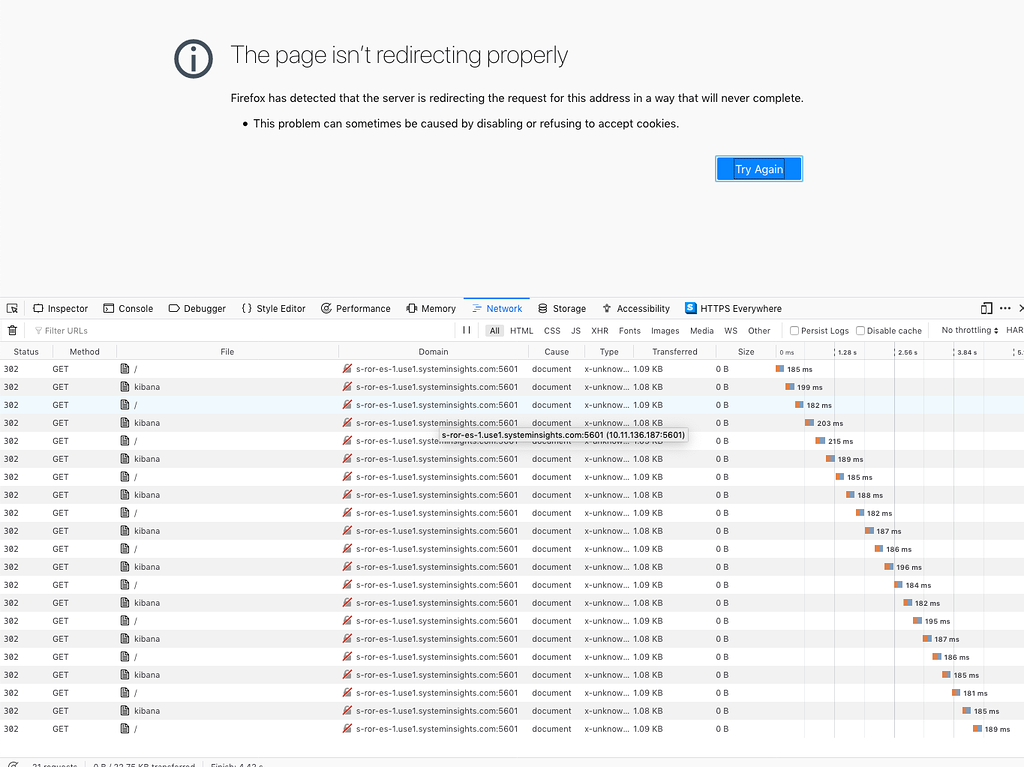The width and height of the screenshot is (1024, 767).
Task: Open the Inspector panel
Action: pyautogui.click(x=60, y=308)
